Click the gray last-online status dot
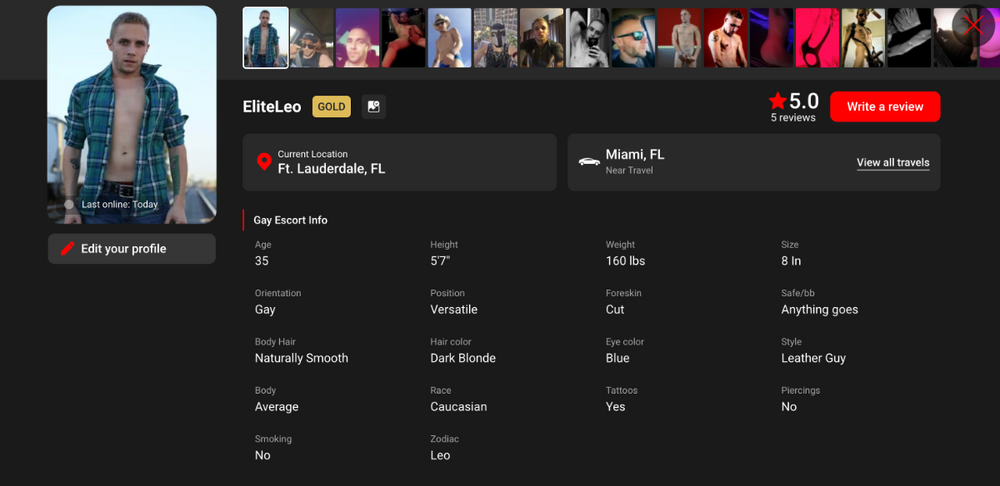The height and width of the screenshot is (486, 1000). tap(69, 205)
